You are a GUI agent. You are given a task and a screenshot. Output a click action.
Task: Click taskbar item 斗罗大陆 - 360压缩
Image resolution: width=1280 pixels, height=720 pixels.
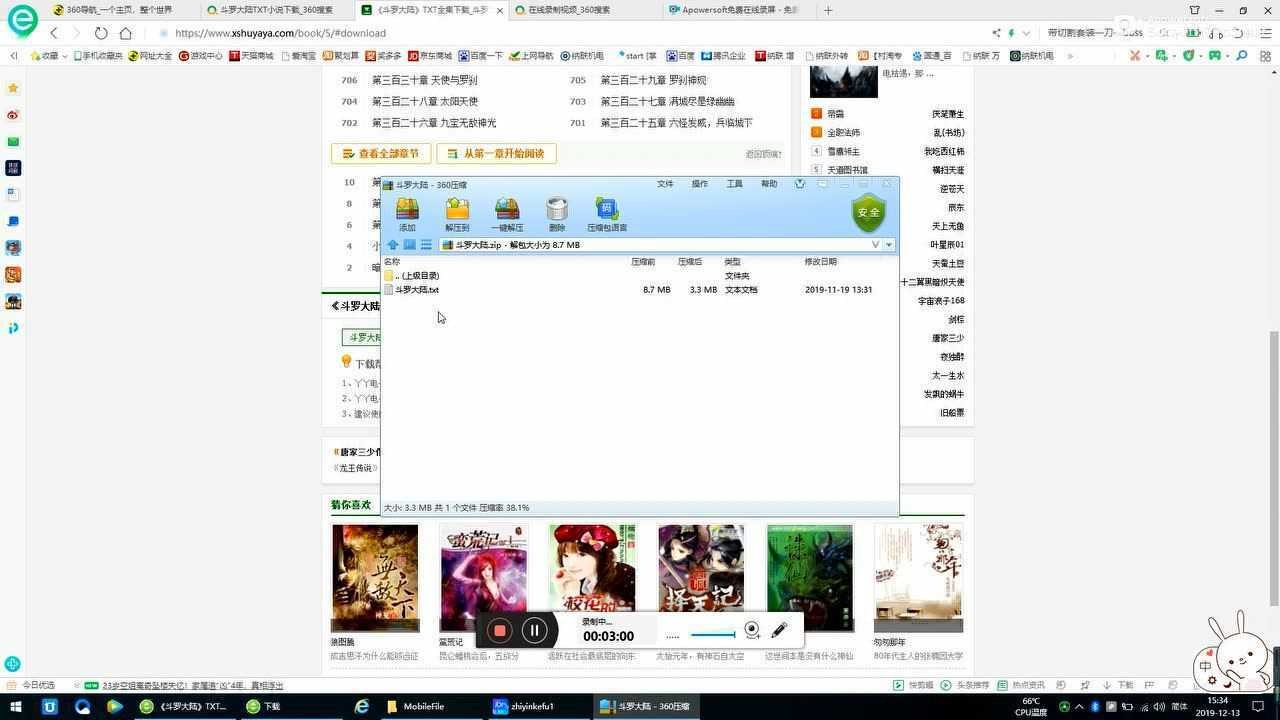[645, 706]
